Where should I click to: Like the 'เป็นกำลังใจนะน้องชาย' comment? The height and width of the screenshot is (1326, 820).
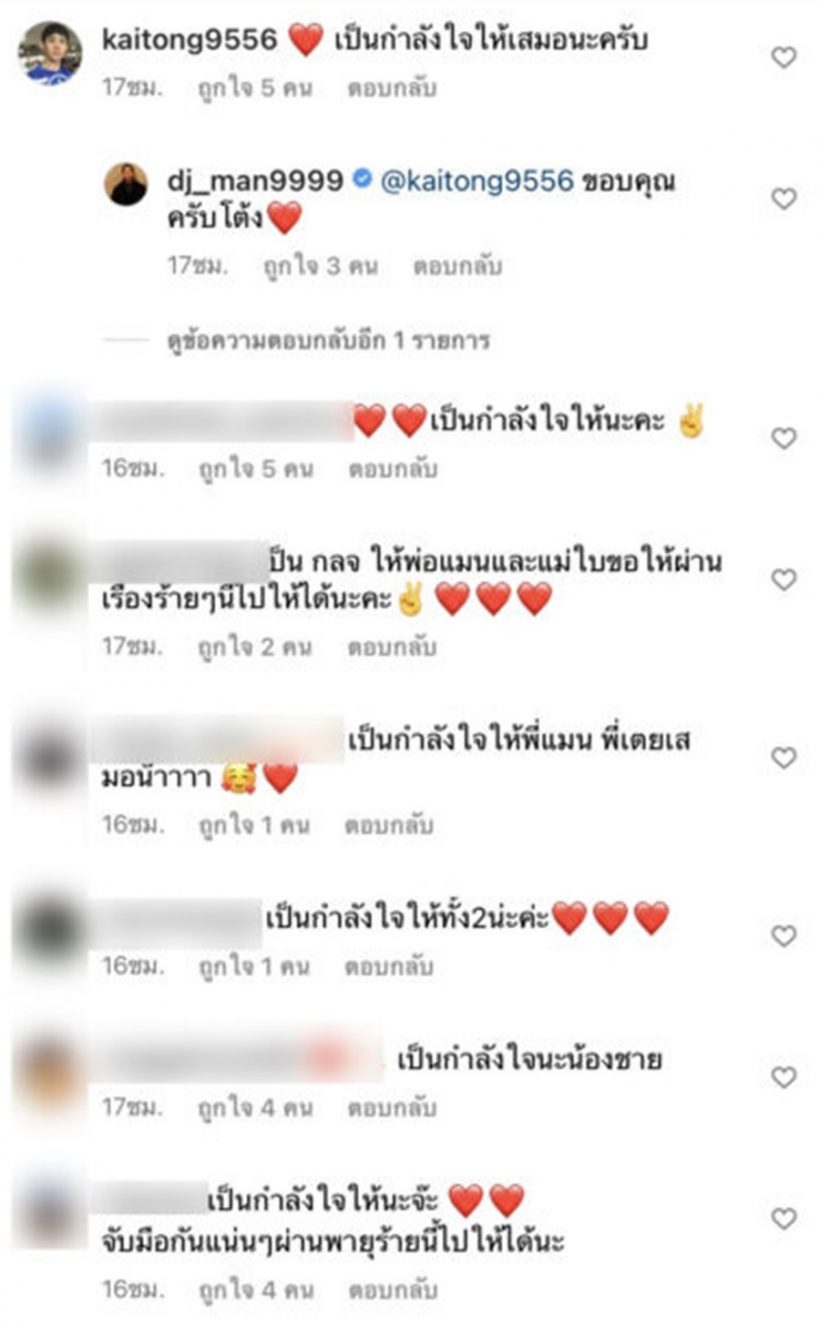(x=783, y=1077)
